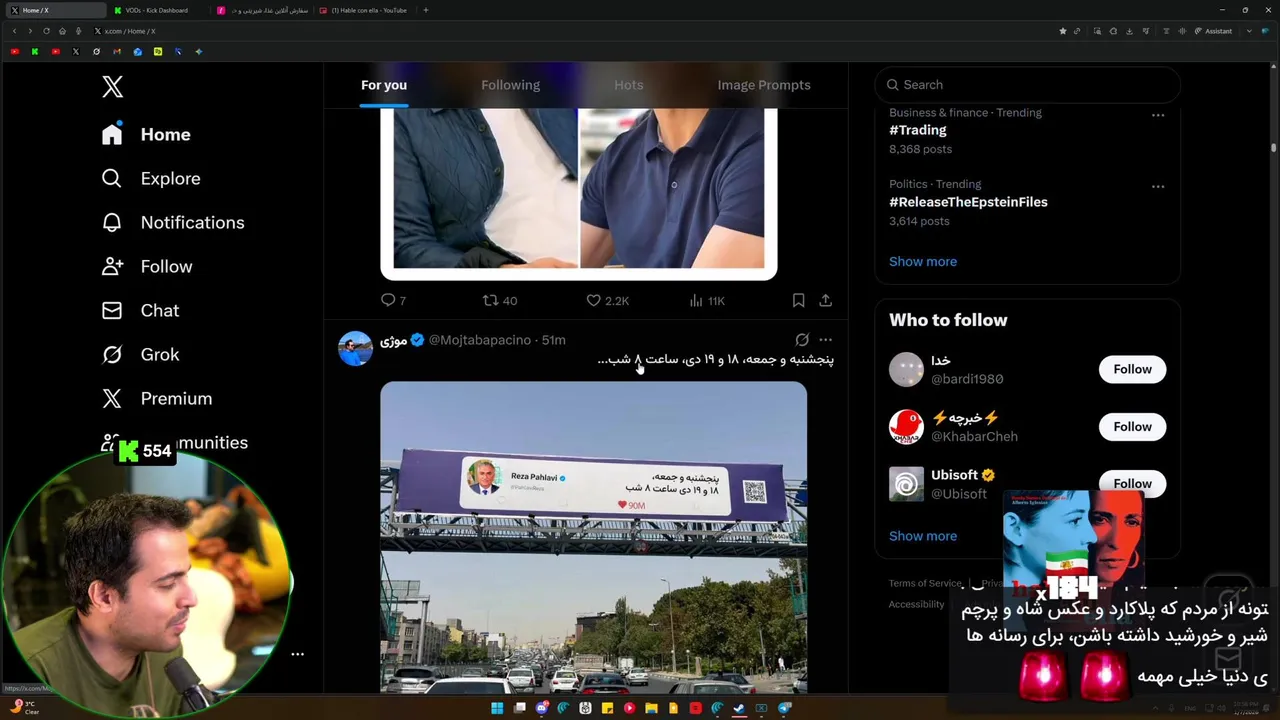
Task: Open the Windows Start menu
Action: 497,708
